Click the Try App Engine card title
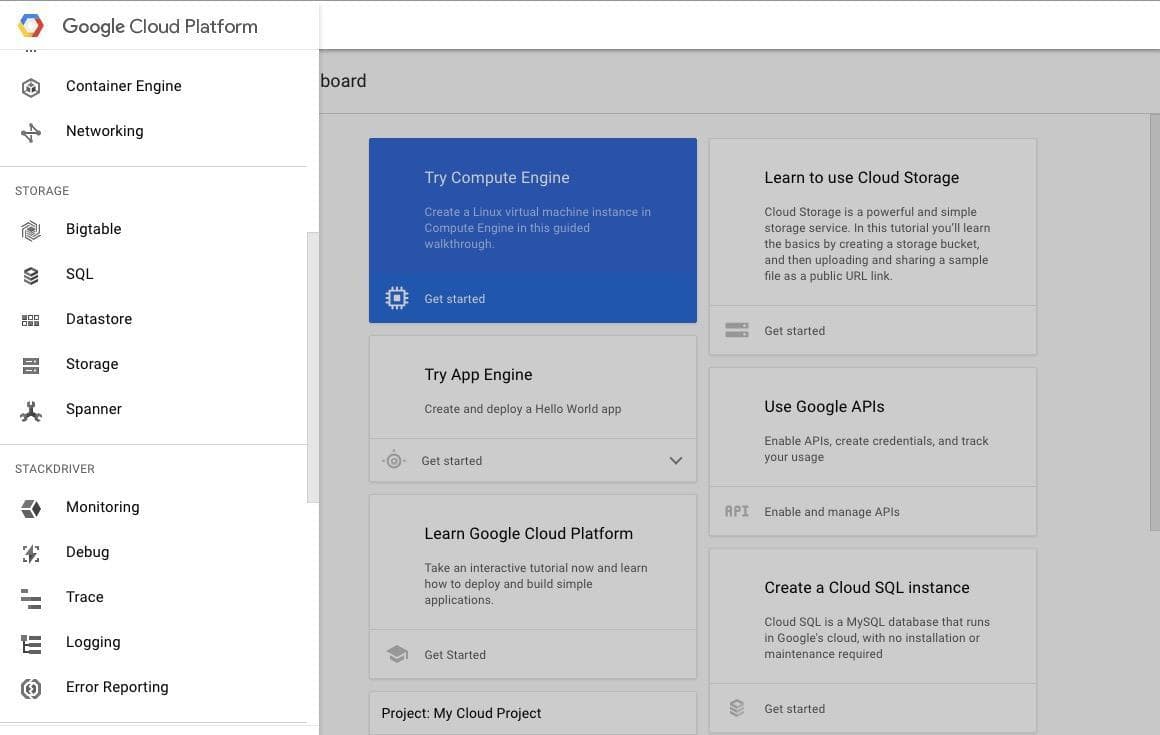 [x=478, y=375]
